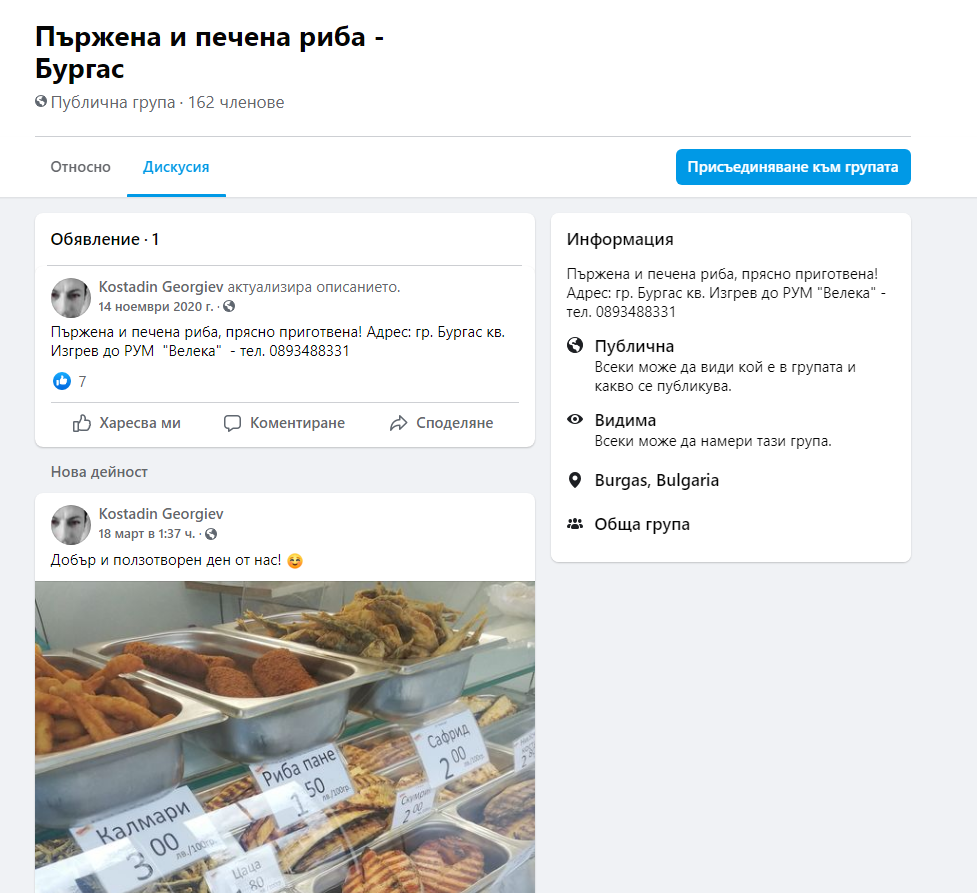Open the 18 март в 1:37 timestamp link
Screen dimensions: 977x893
coord(146,533)
